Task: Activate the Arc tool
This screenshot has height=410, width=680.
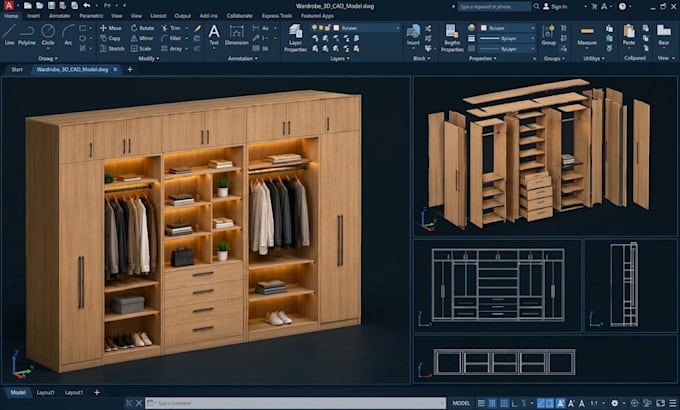Action: [68, 35]
